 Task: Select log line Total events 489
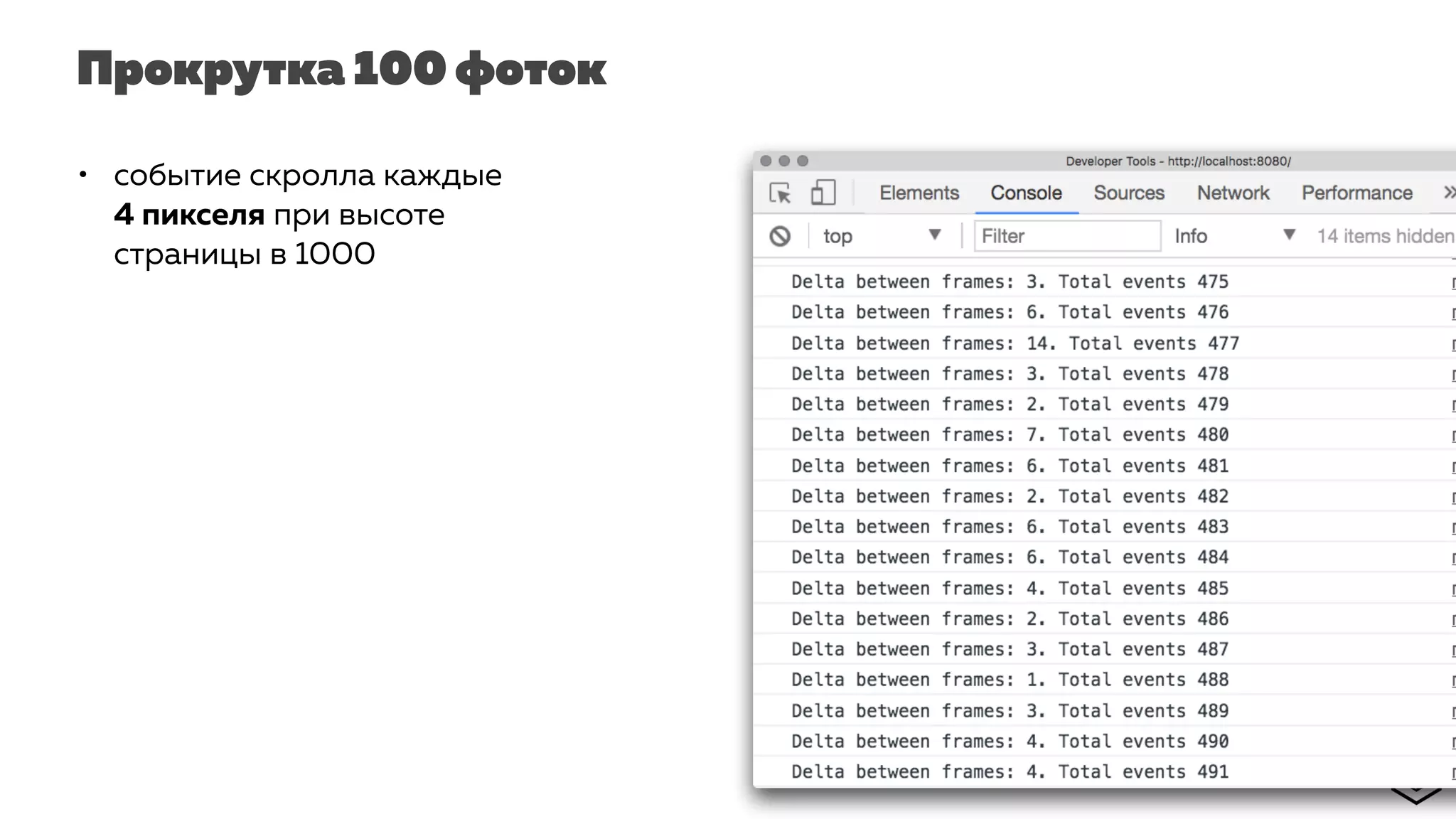coord(1104,711)
